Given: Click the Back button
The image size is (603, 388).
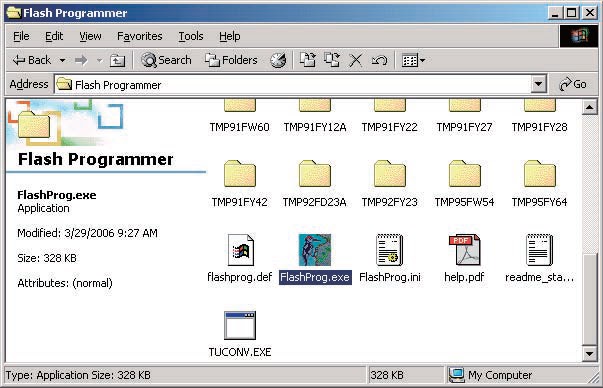Looking at the screenshot, I should (x=32, y=60).
